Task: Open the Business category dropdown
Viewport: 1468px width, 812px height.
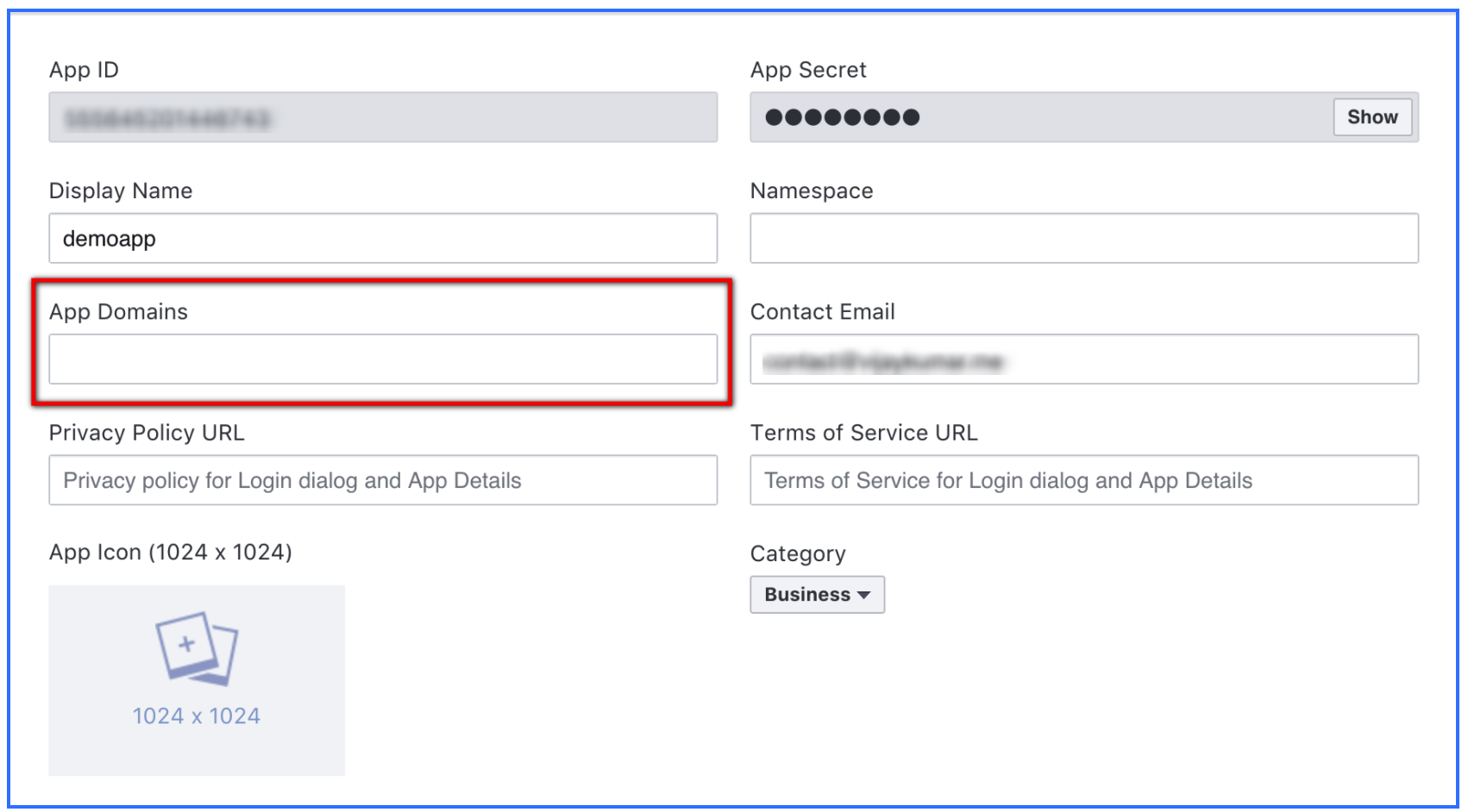Action: pyautogui.click(x=816, y=595)
